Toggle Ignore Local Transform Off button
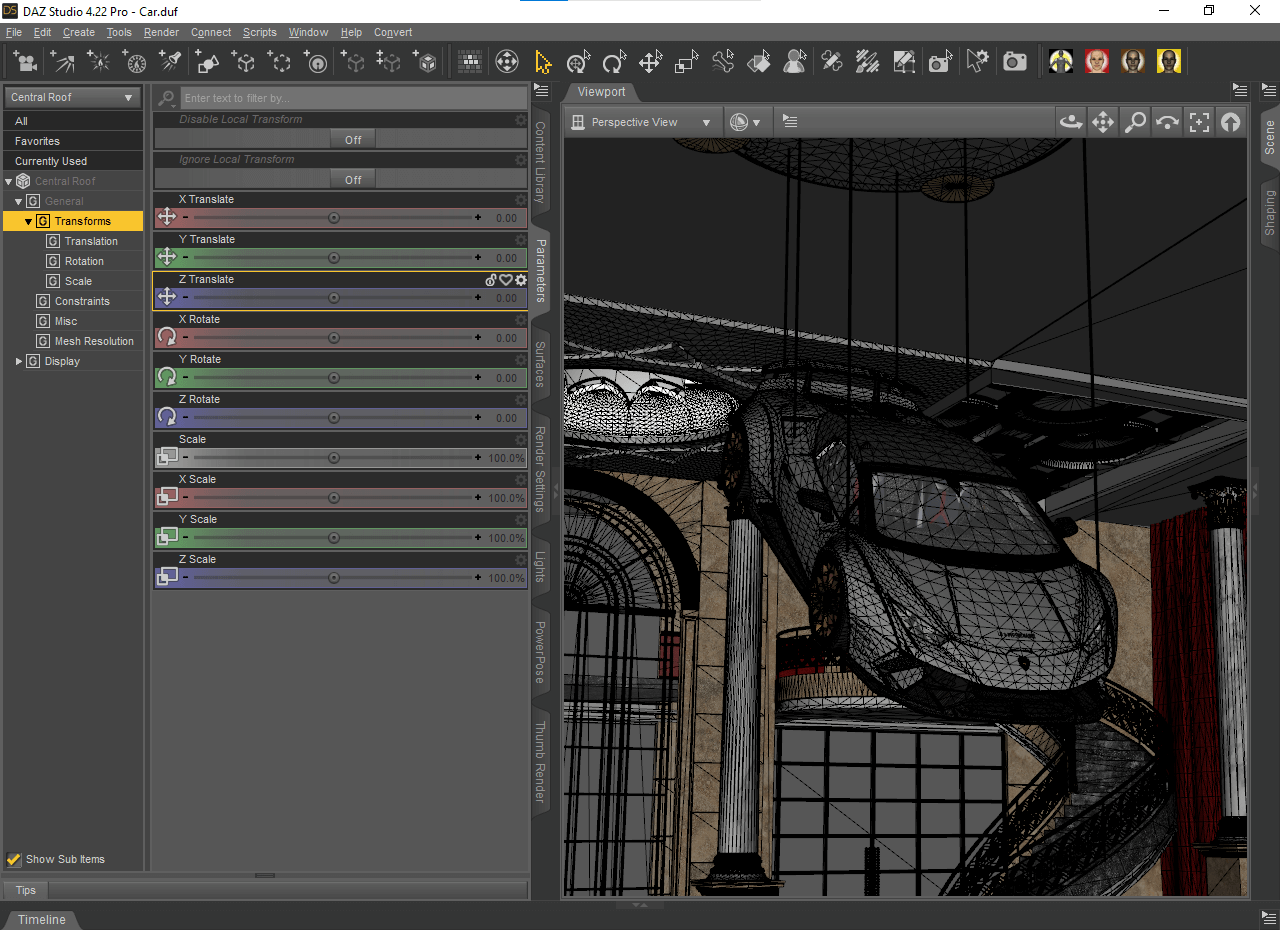Screen dimensions: 1280x930 [353, 180]
